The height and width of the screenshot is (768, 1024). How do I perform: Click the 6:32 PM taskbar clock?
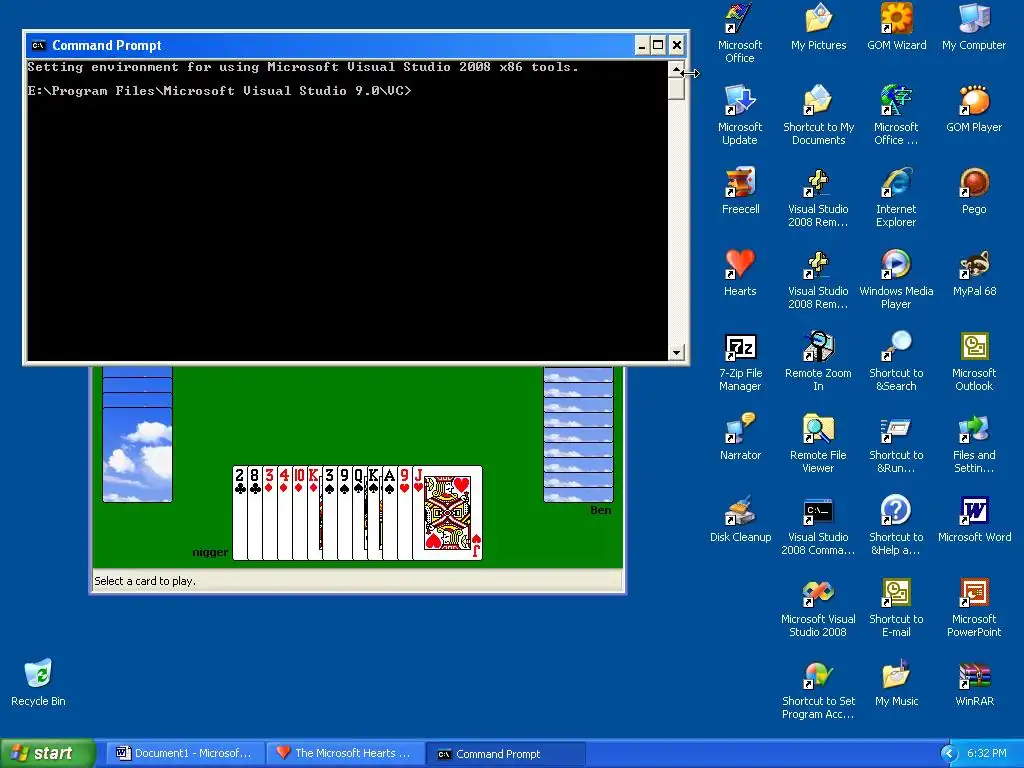point(987,754)
